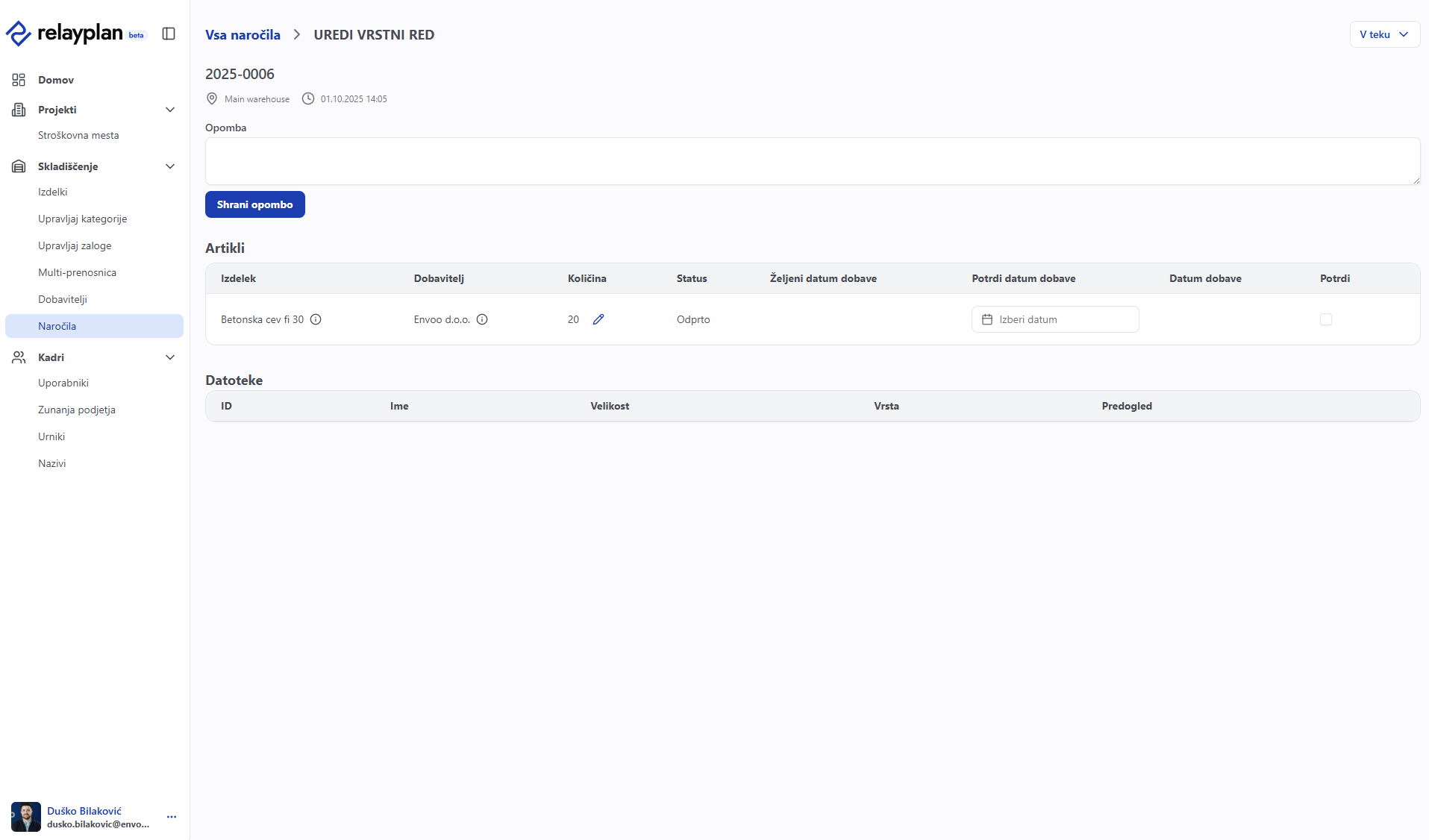Select Naročila menu item
The image size is (1429, 840).
(x=94, y=326)
